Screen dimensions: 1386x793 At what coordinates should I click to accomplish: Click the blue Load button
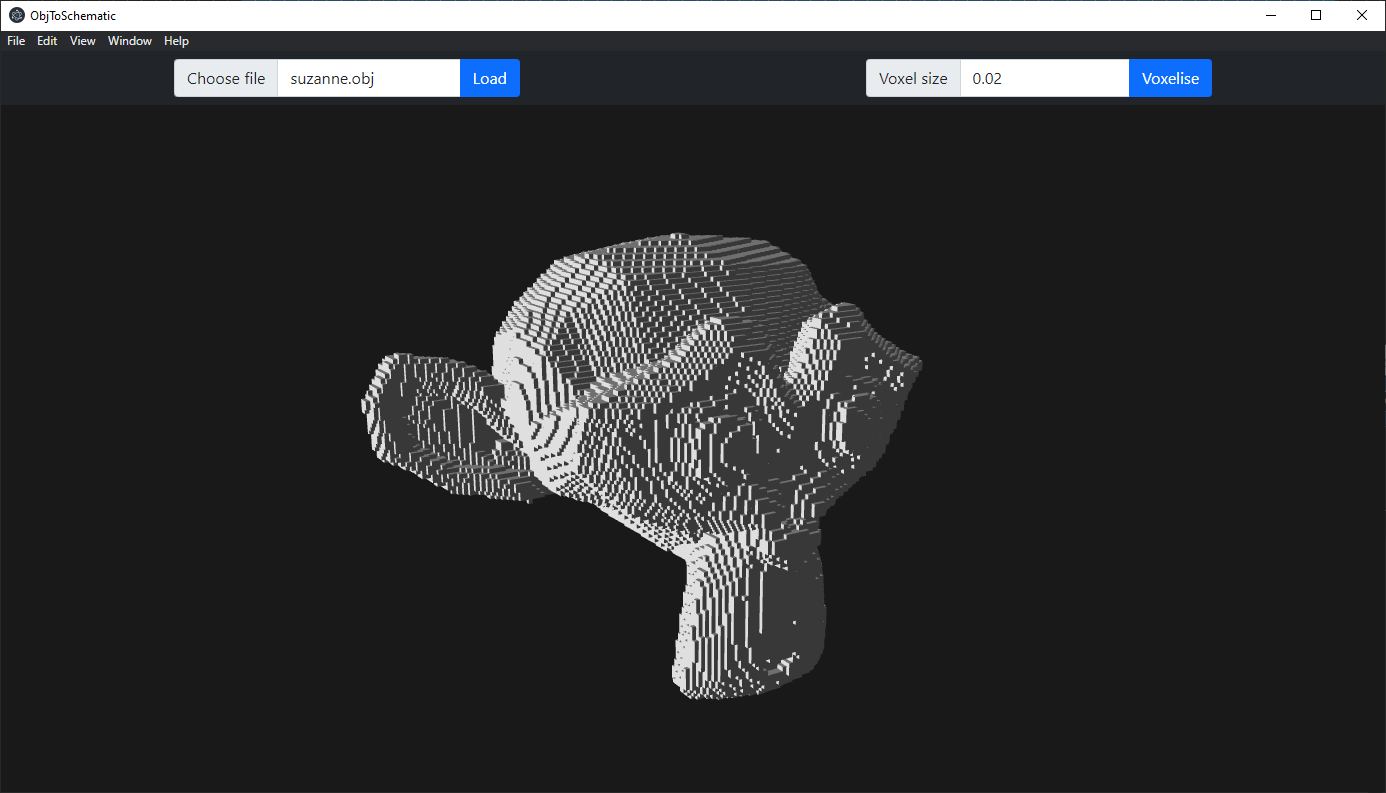(x=490, y=78)
